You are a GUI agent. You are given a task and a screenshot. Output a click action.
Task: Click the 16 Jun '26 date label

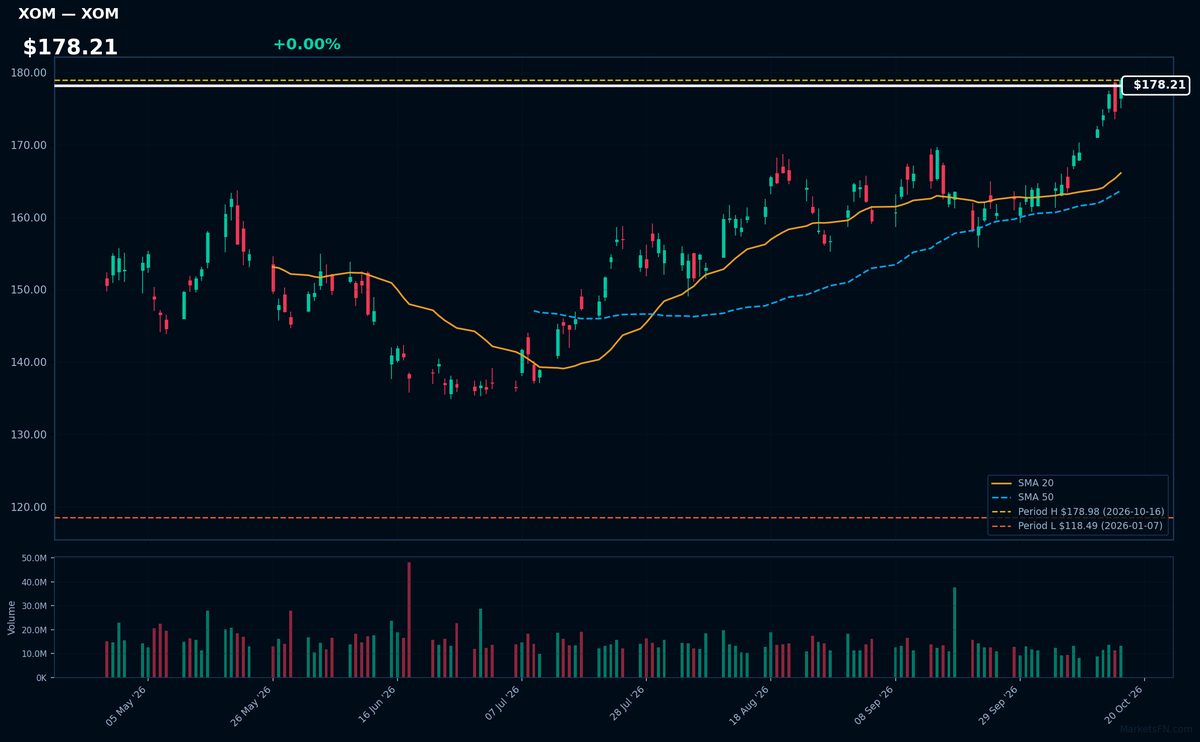[x=376, y=706]
